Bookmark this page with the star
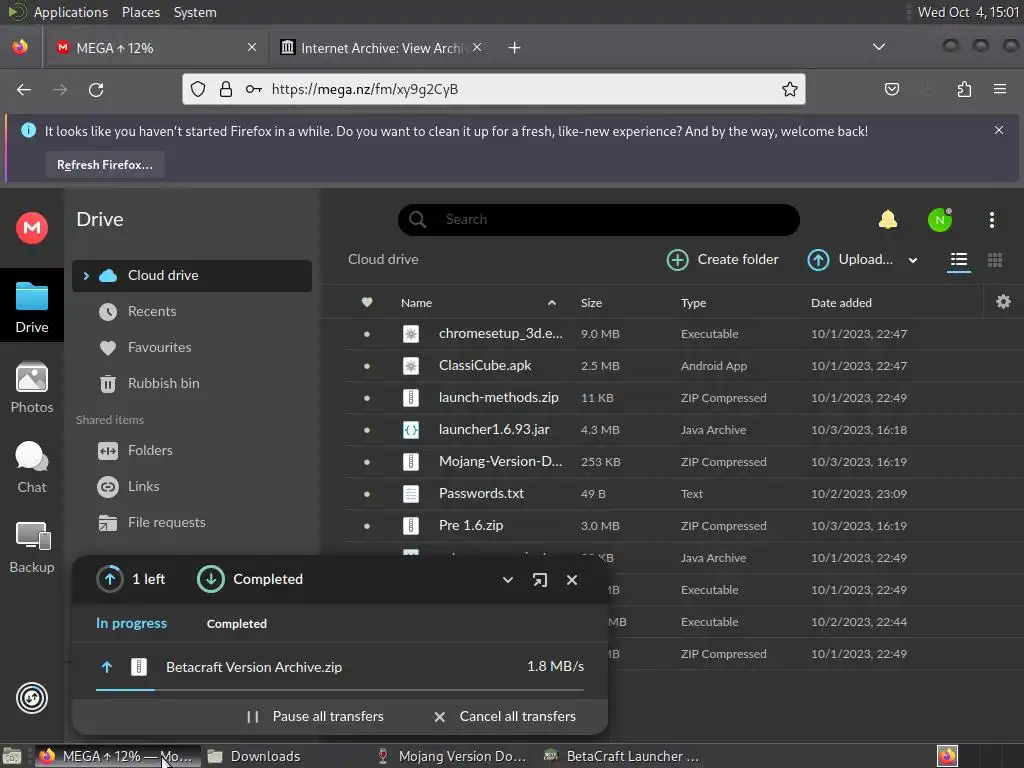This screenshot has width=1024, height=768. (x=790, y=89)
